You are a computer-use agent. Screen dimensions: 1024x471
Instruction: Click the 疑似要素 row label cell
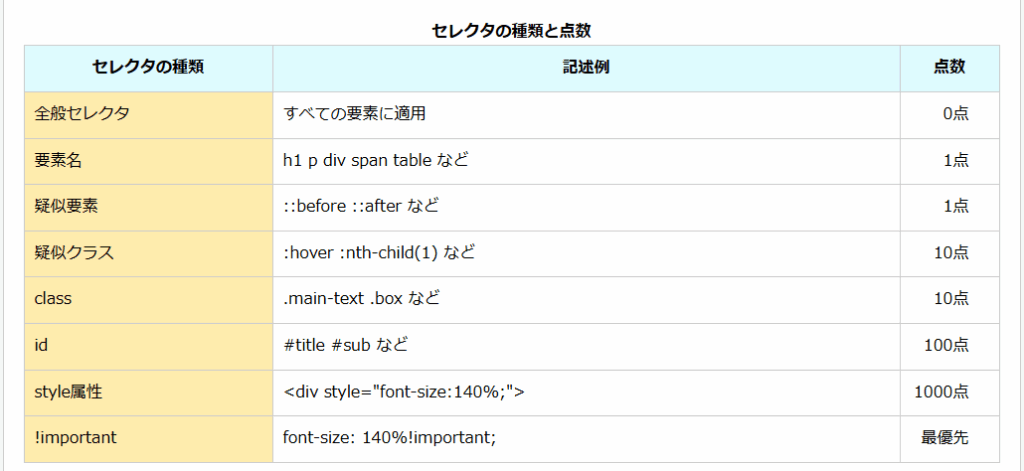coord(148,208)
